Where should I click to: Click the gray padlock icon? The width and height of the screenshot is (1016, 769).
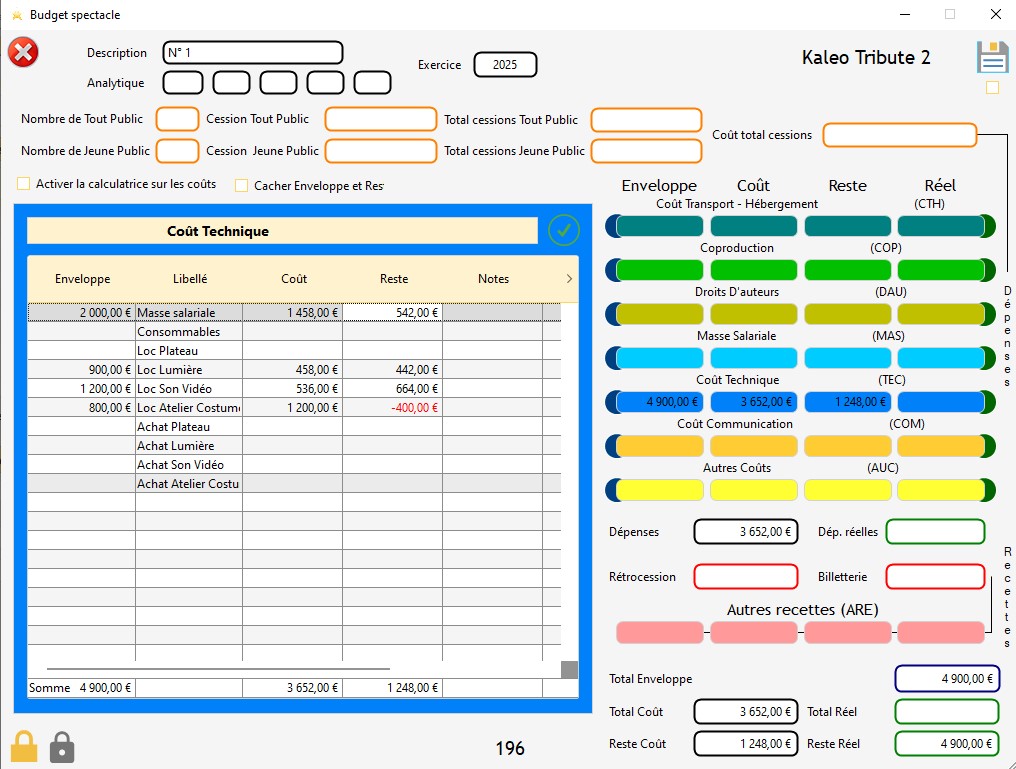click(x=62, y=746)
